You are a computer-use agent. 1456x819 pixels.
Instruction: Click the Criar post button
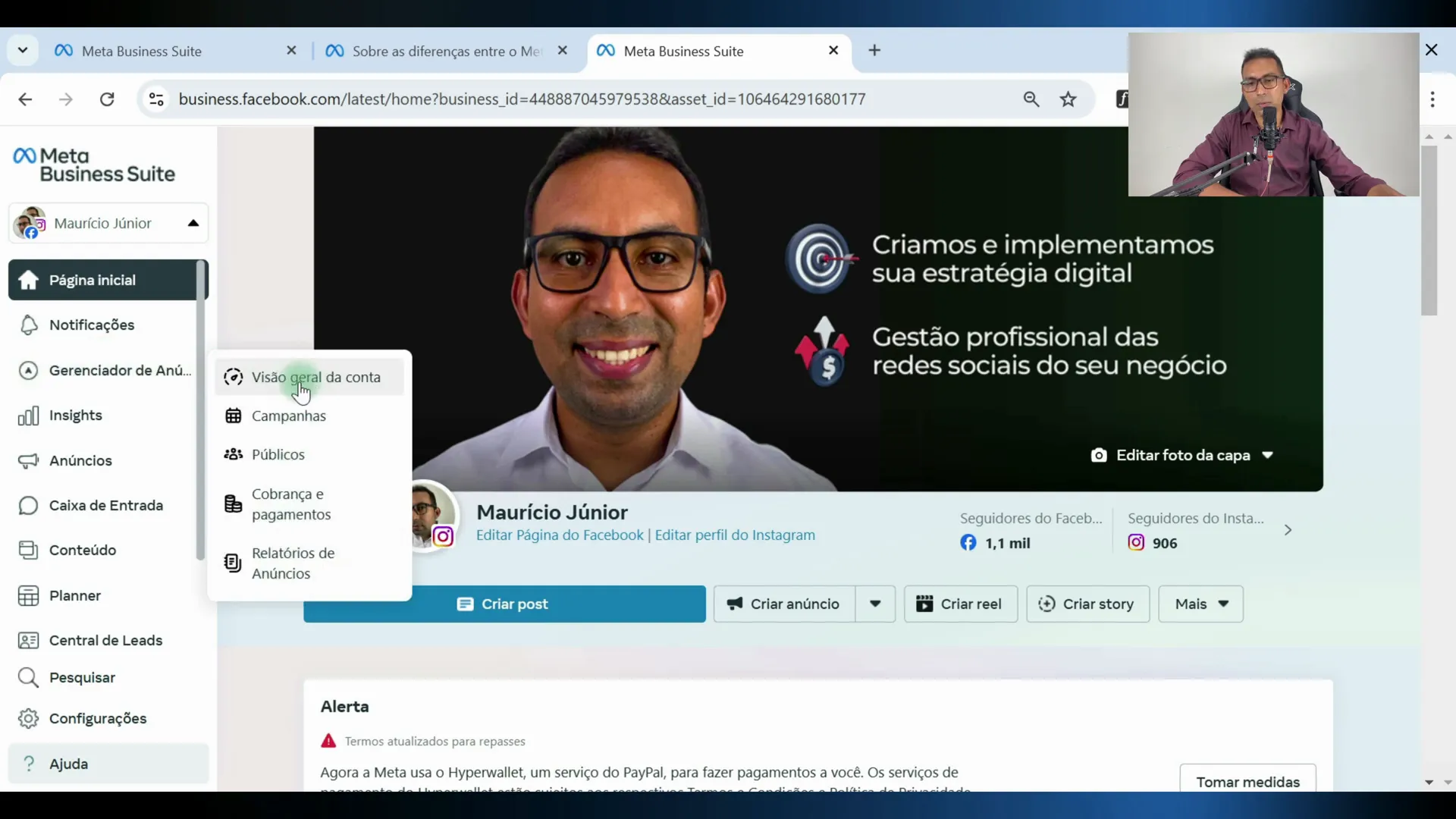504,604
